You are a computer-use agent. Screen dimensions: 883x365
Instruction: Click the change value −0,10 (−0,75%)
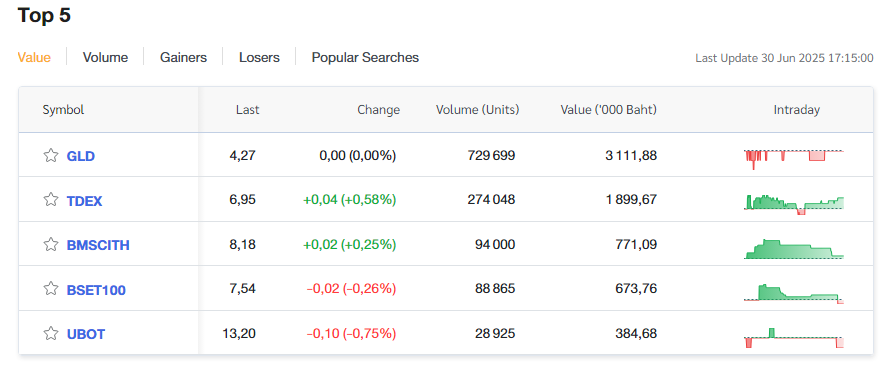tap(351, 333)
